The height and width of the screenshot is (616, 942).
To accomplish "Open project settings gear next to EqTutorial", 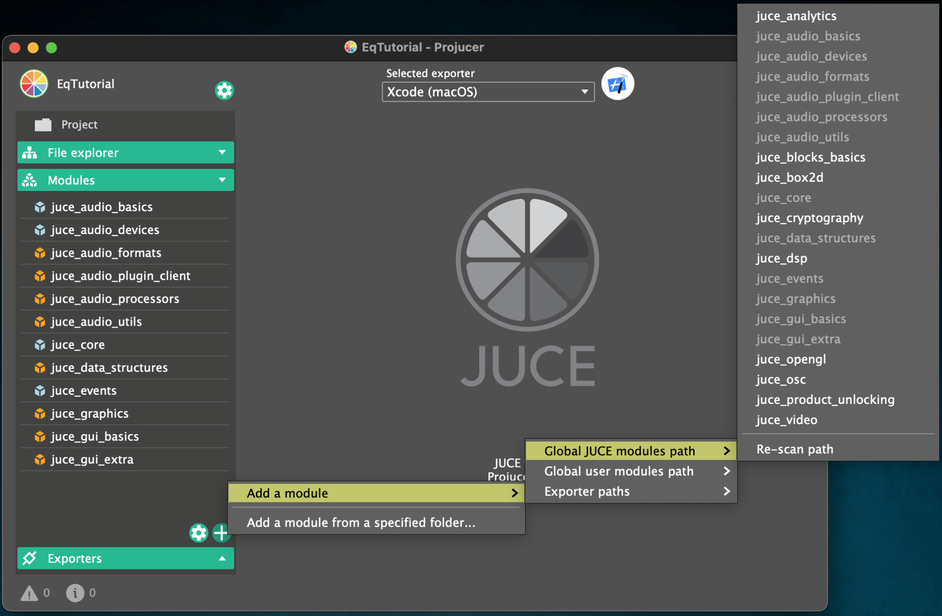I will pos(224,91).
